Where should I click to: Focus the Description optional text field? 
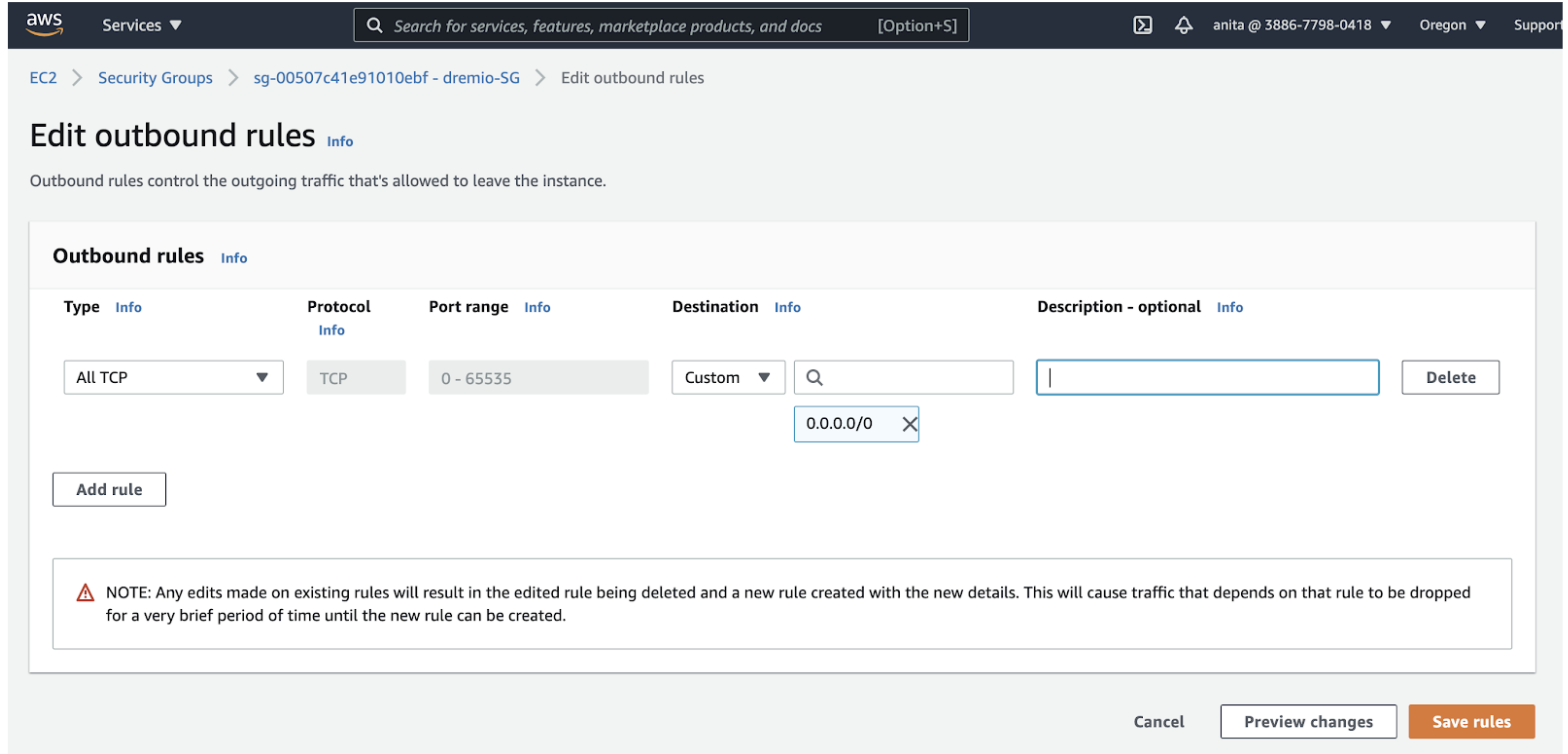tap(1207, 378)
